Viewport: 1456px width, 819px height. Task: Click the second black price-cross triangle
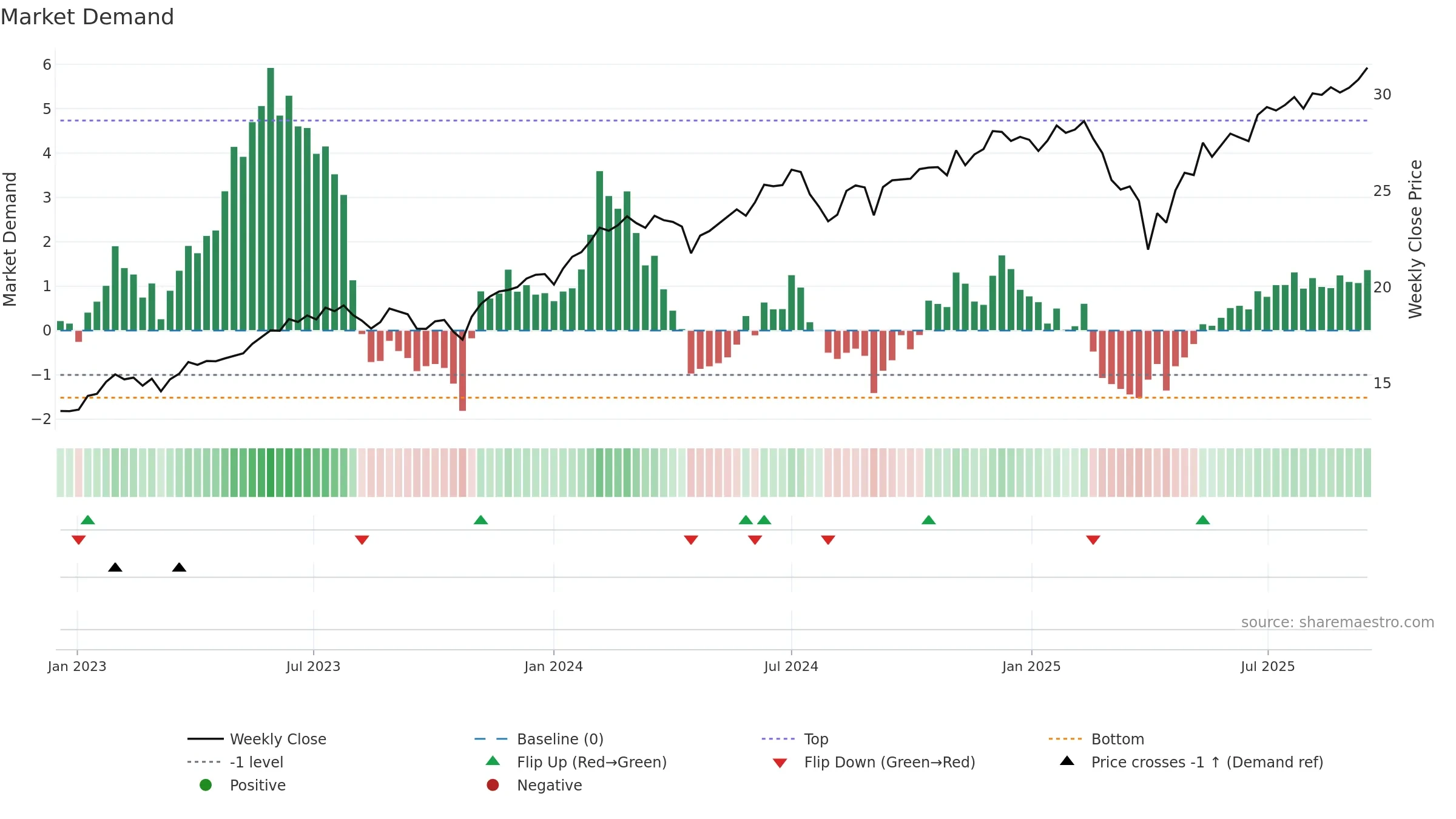tap(179, 567)
